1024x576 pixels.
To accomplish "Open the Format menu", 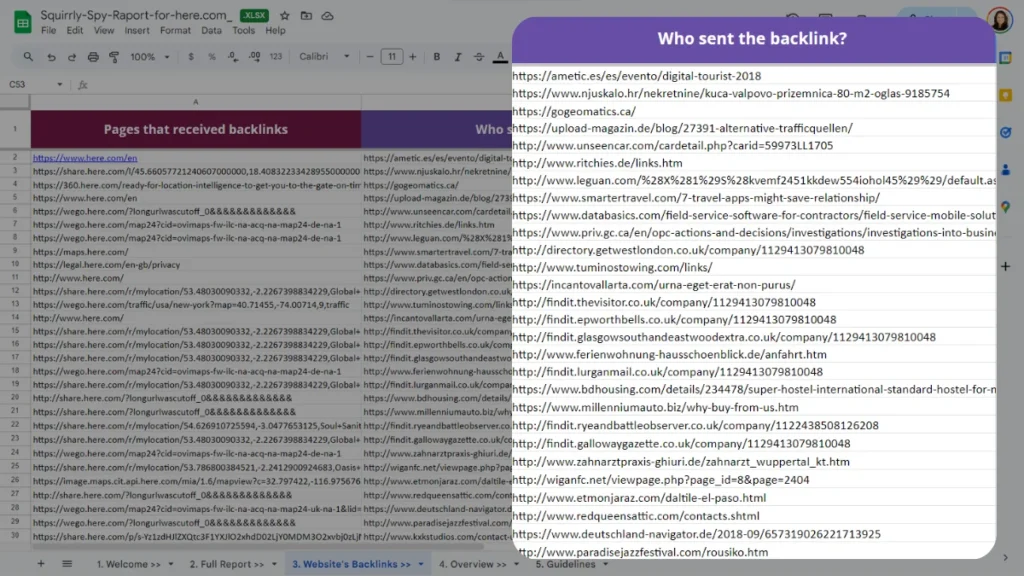I will pyautogui.click(x=175, y=31).
